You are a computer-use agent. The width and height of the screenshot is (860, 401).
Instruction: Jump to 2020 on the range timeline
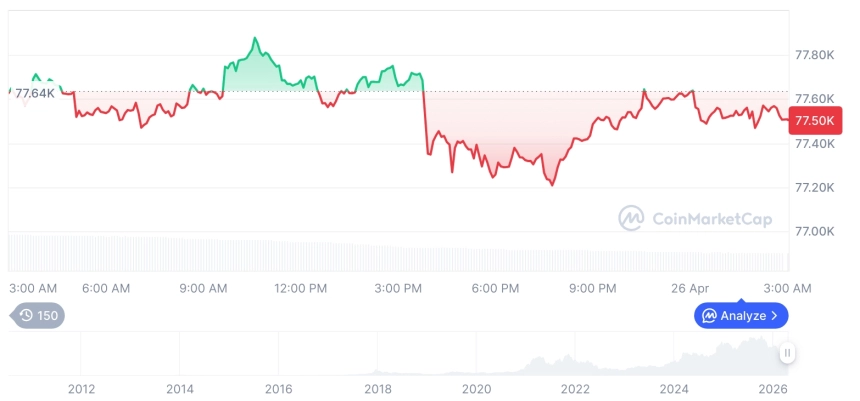pyautogui.click(x=477, y=389)
